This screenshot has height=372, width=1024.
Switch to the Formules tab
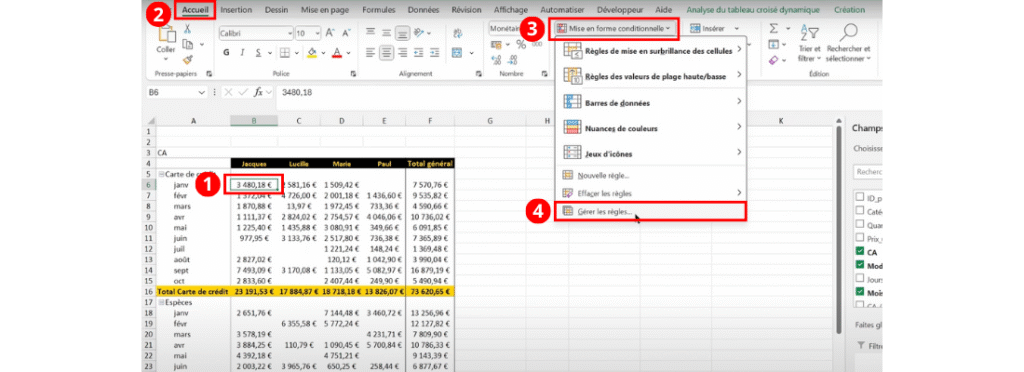[379, 10]
